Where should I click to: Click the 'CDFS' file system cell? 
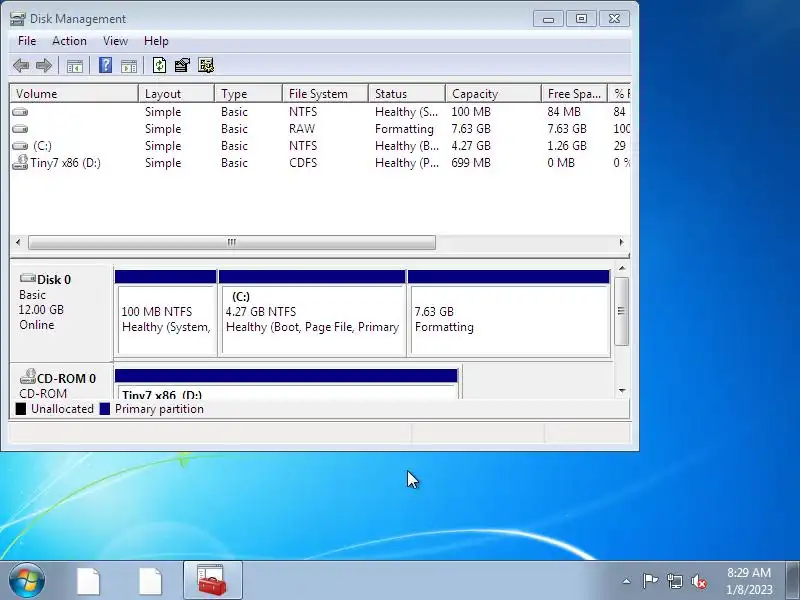[x=303, y=163]
